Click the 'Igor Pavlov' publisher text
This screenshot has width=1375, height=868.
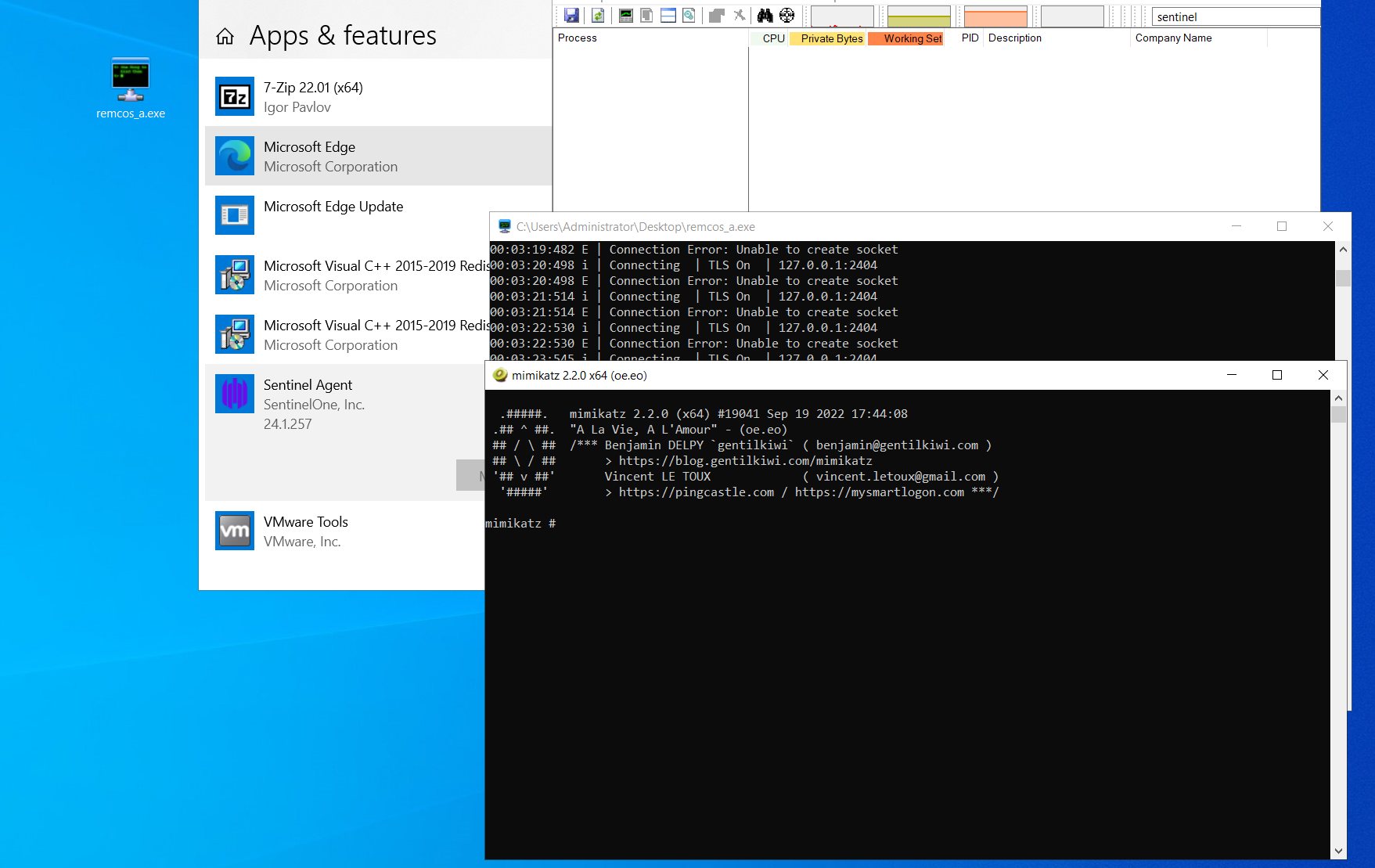click(297, 107)
